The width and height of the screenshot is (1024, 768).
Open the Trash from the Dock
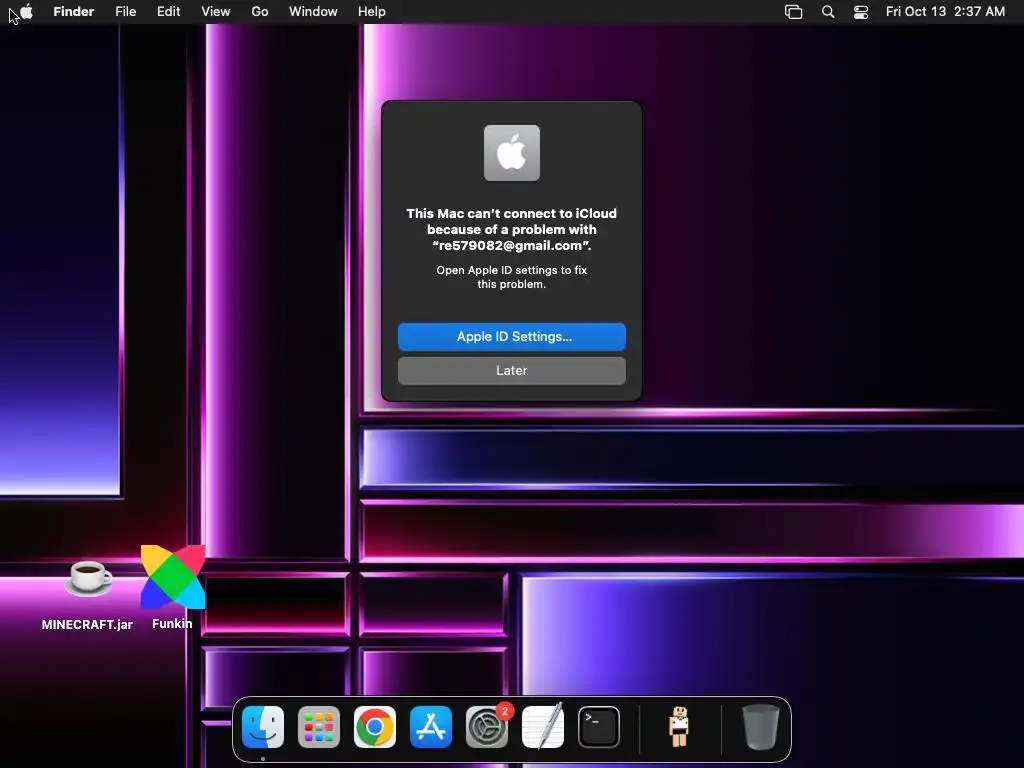click(x=761, y=727)
